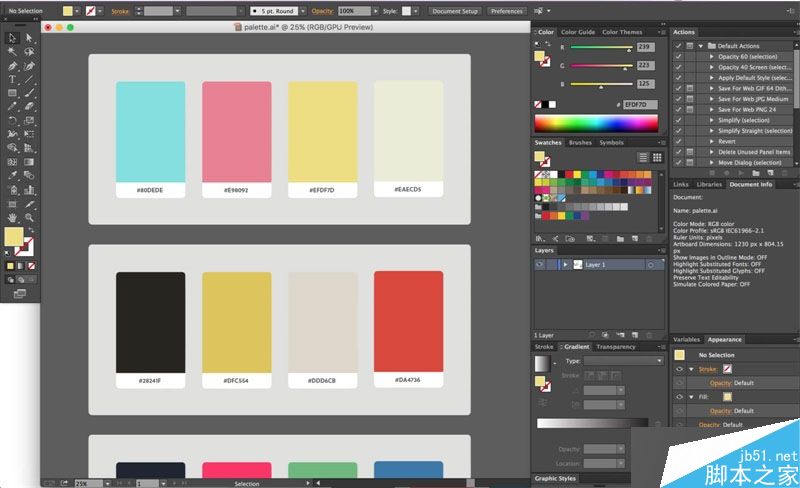
Task: Open the Transparency tab
Action: click(x=616, y=347)
